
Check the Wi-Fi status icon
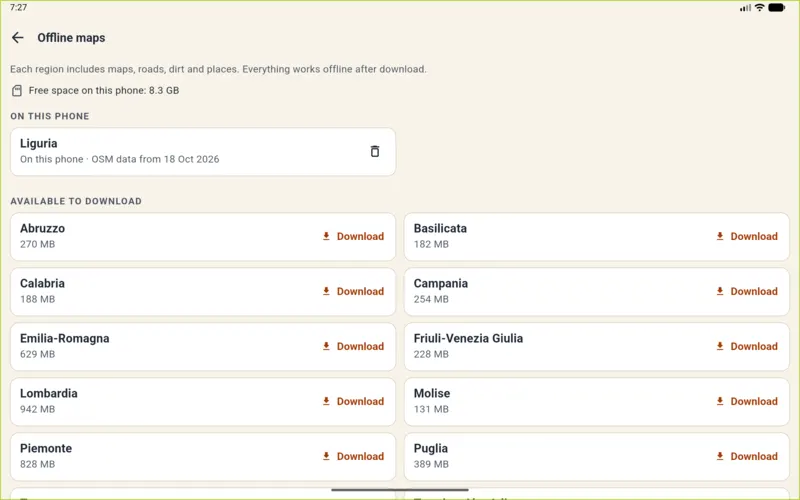click(x=760, y=8)
